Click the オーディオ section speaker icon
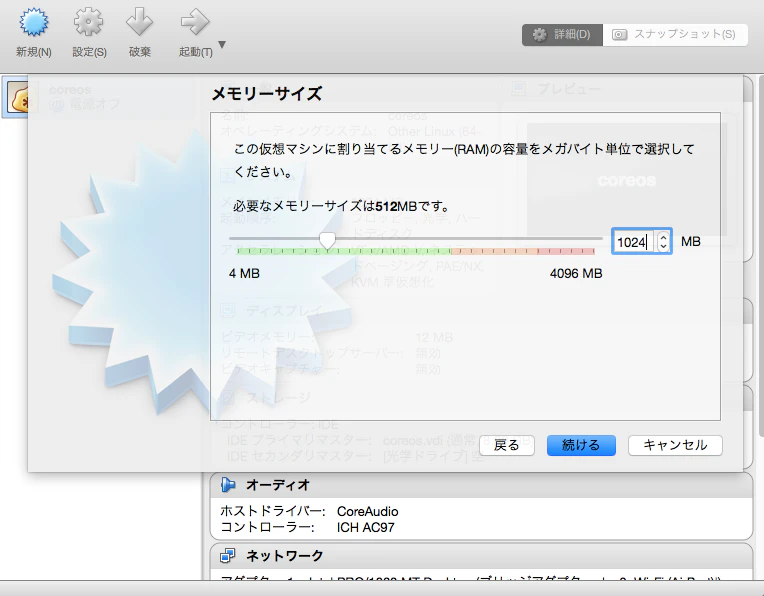The width and height of the screenshot is (764, 596). pos(228,485)
